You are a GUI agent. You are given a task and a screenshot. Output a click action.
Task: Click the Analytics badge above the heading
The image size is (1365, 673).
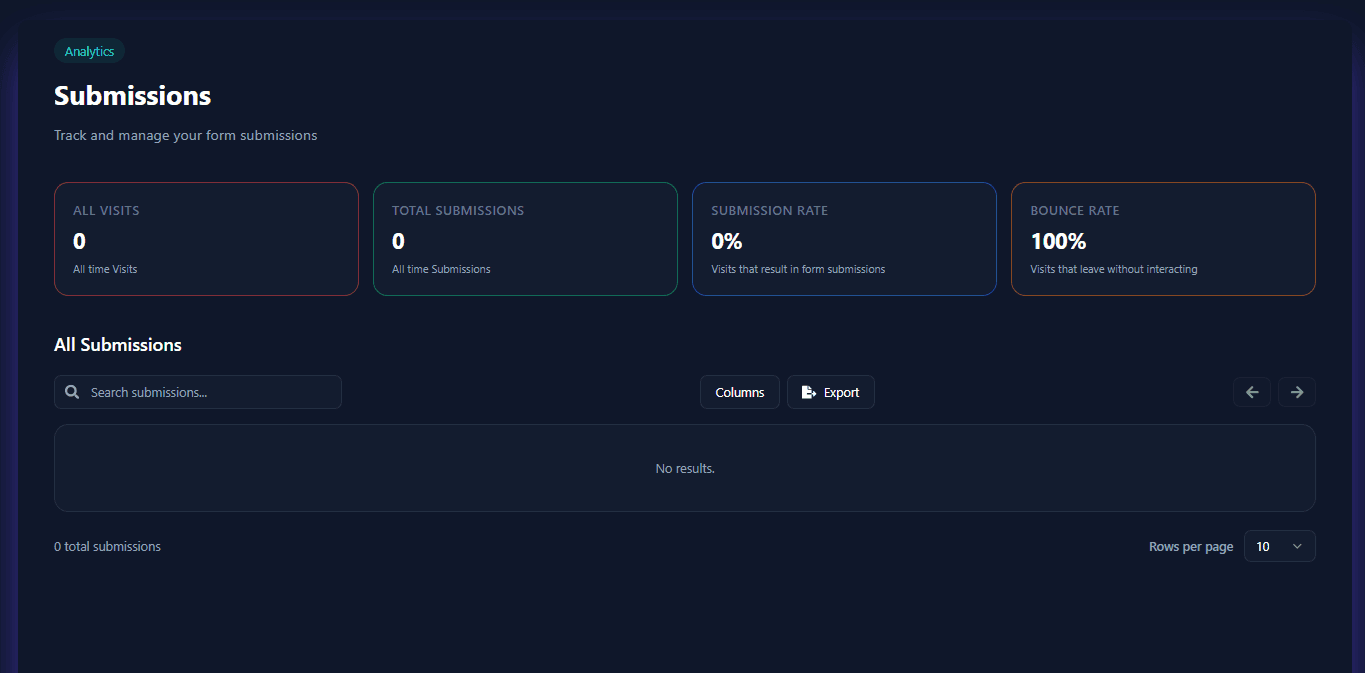tap(89, 51)
